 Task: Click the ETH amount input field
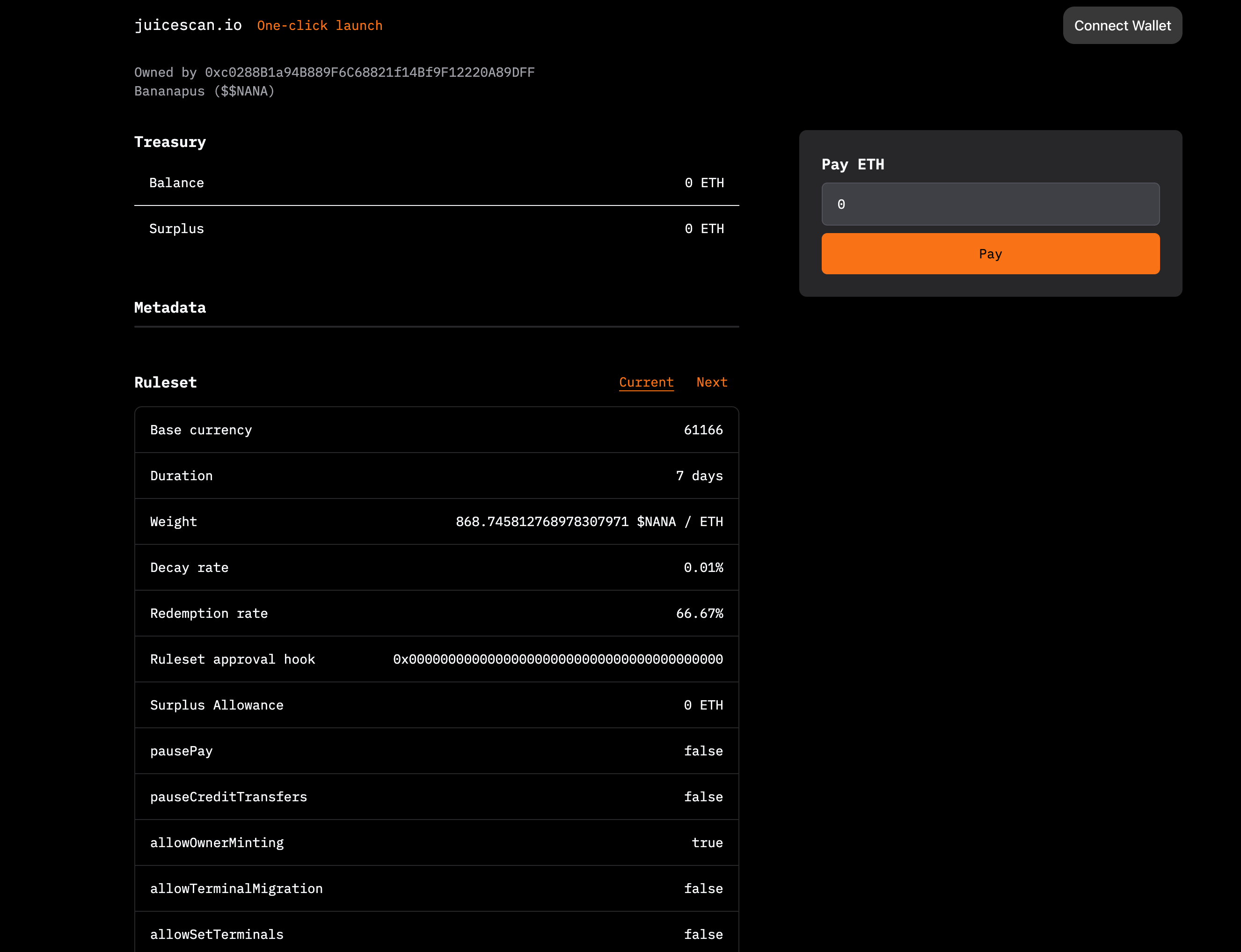(x=990, y=204)
